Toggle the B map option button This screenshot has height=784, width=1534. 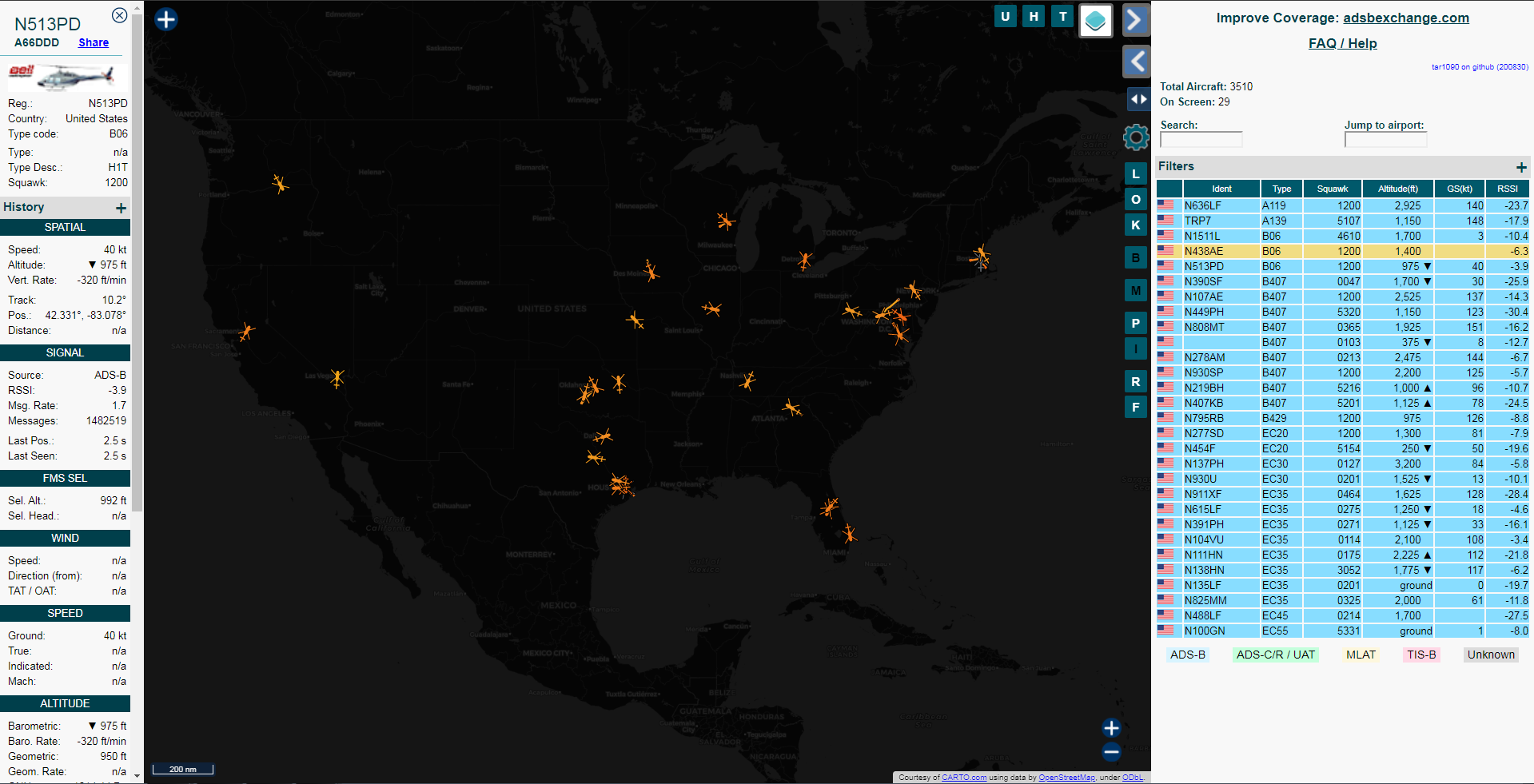pyautogui.click(x=1136, y=257)
